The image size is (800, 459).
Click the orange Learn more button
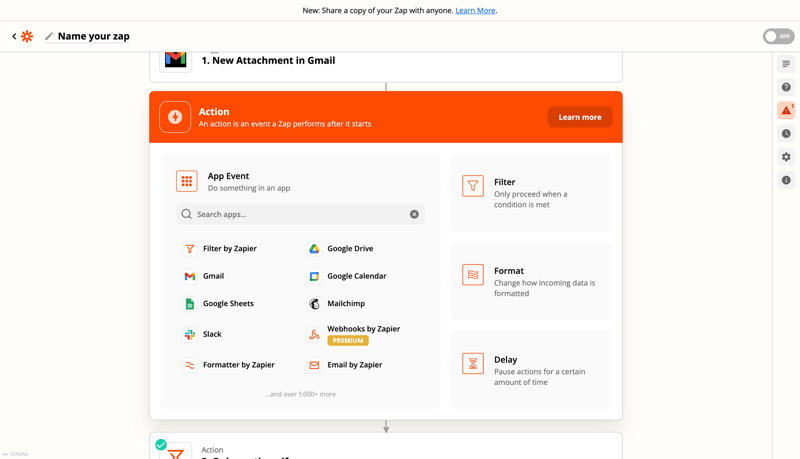tap(580, 117)
